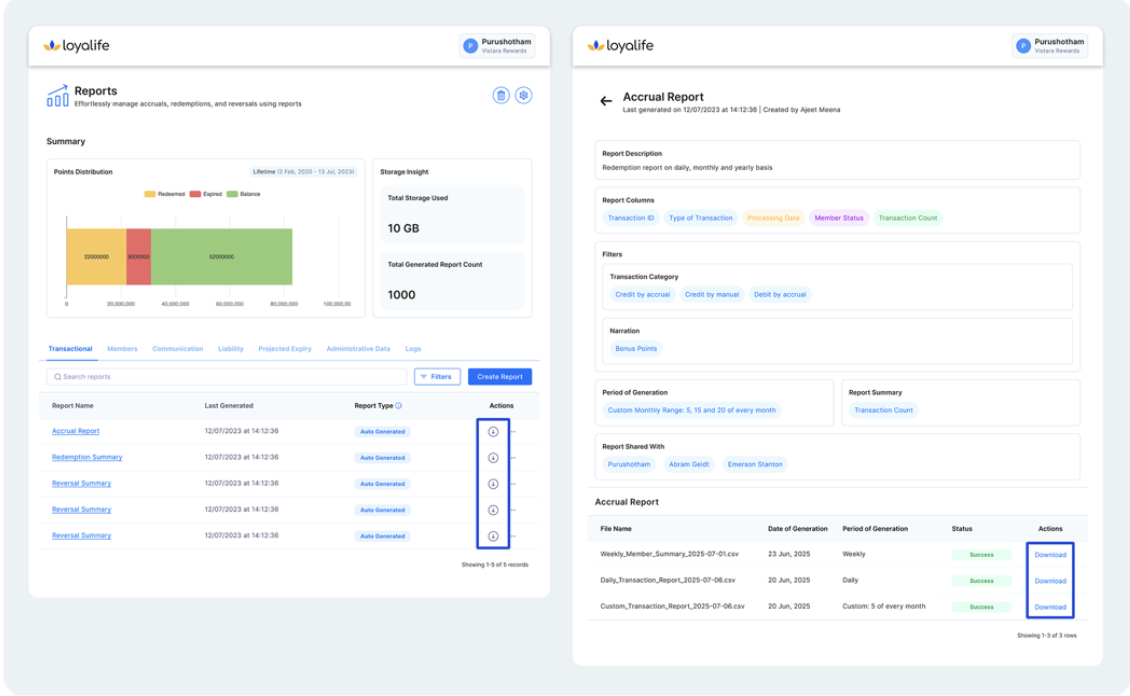Open the settings gear icon on Reports page
The image size is (1130, 696).
(x=524, y=95)
